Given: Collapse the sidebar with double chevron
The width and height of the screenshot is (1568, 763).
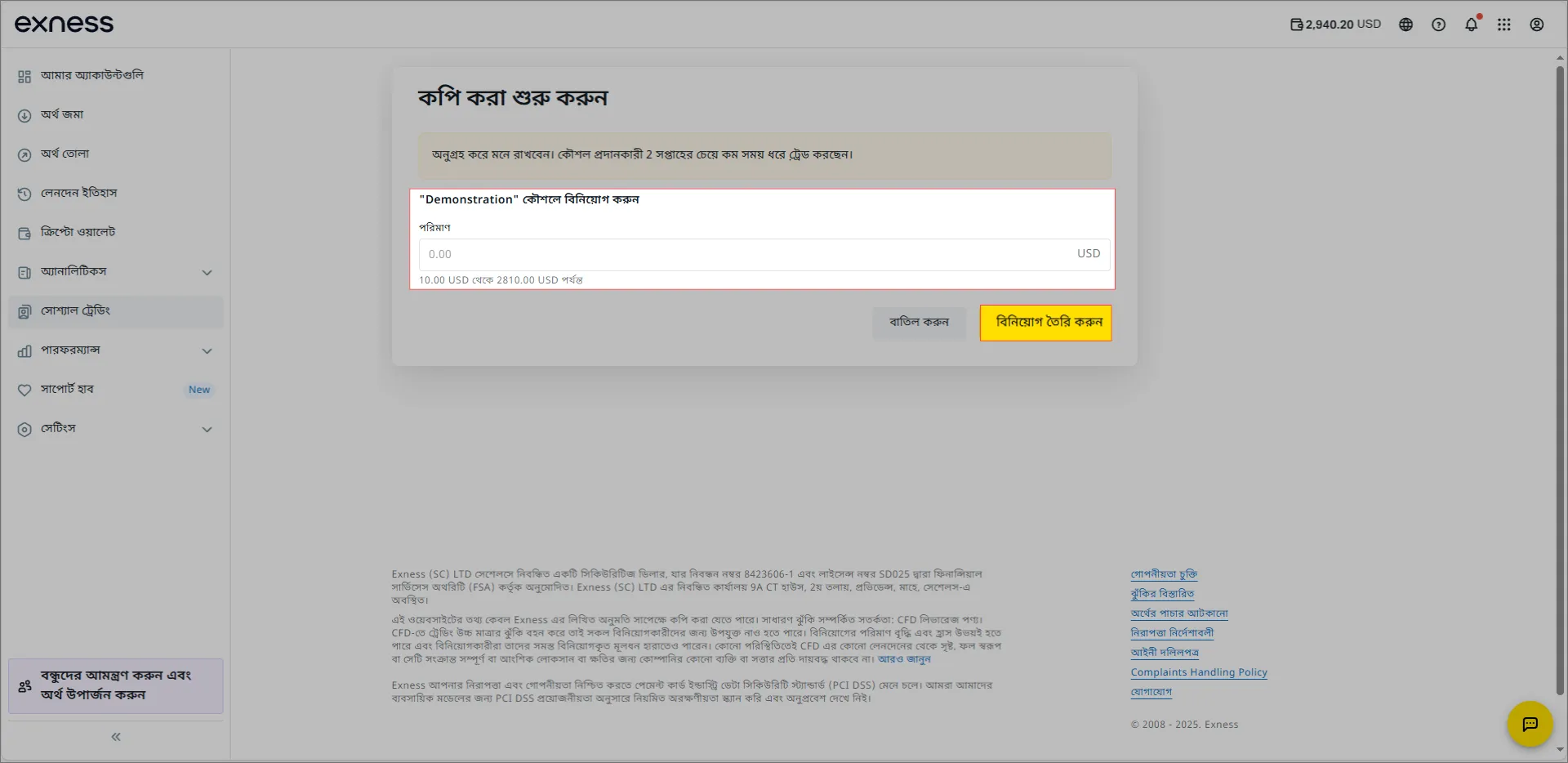Looking at the screenshot, I should (x=116, y=737).
